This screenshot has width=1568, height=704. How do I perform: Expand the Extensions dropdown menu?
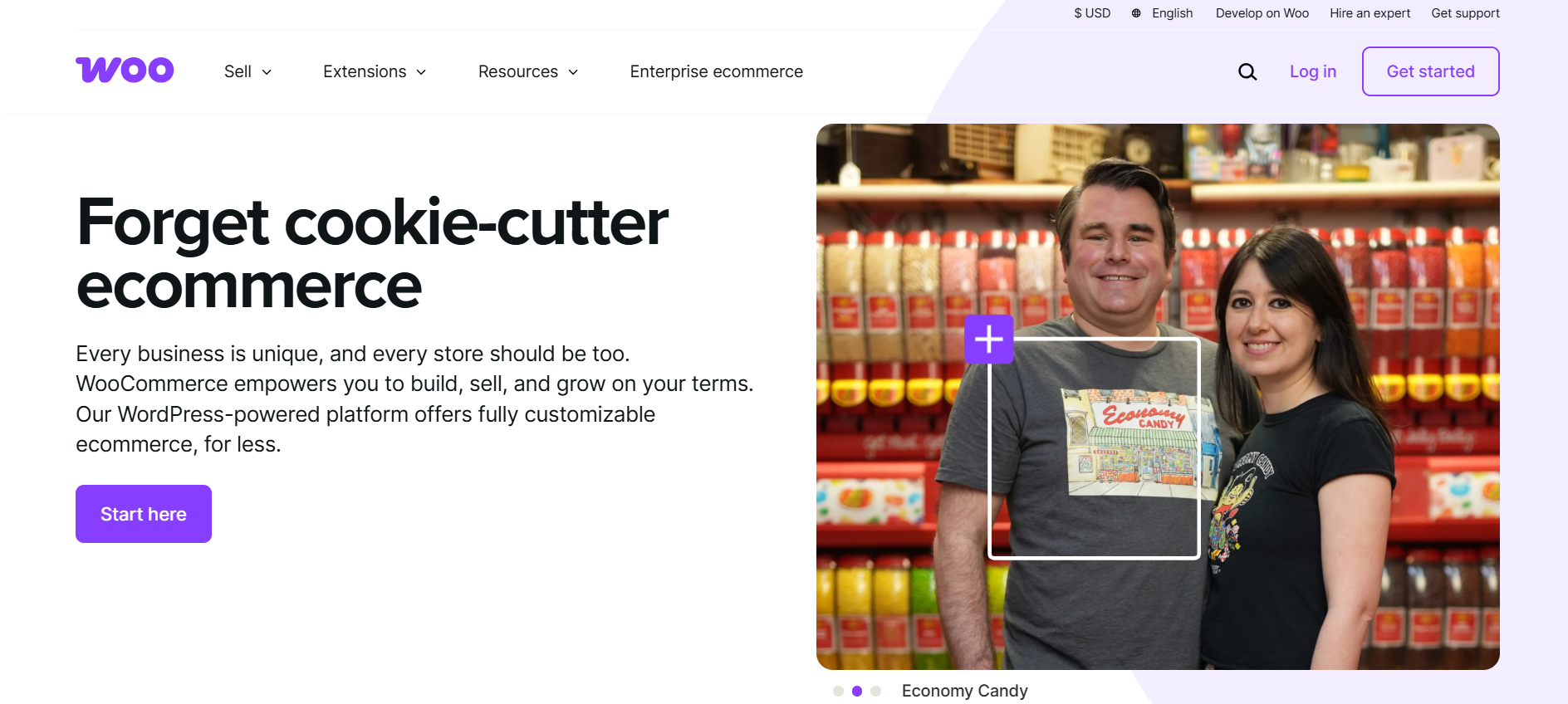(x=375, y=72)
